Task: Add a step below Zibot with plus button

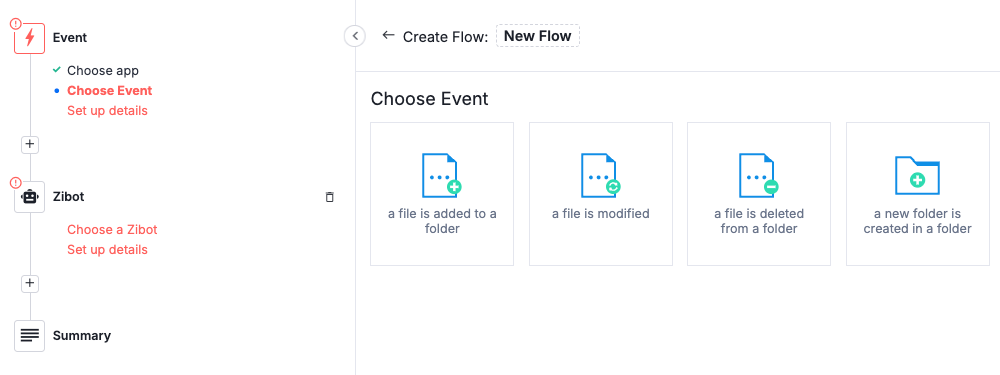Action: click(29, 283)
